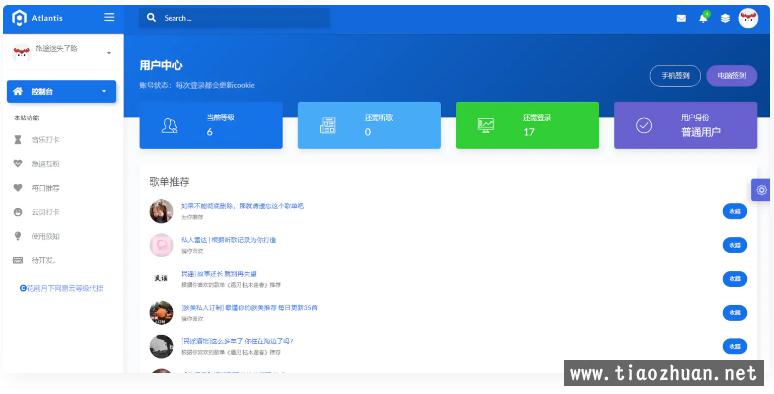Open messages via the envelope icon

(681, 18)
